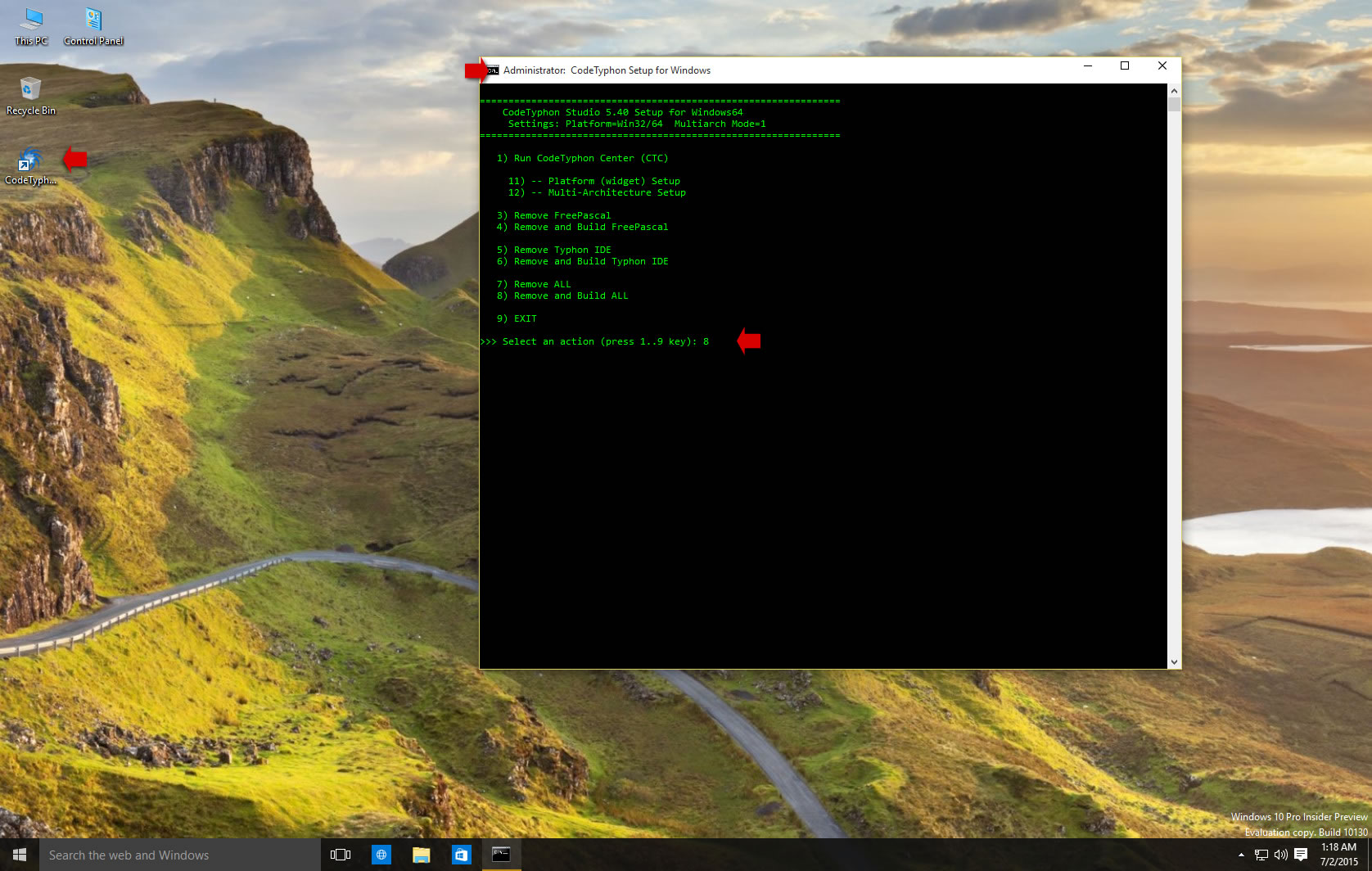The image size is (1372, 871).
Task: Click the title text 'CodeTyphon Setup for Windows'
Action: coord(640,70)
